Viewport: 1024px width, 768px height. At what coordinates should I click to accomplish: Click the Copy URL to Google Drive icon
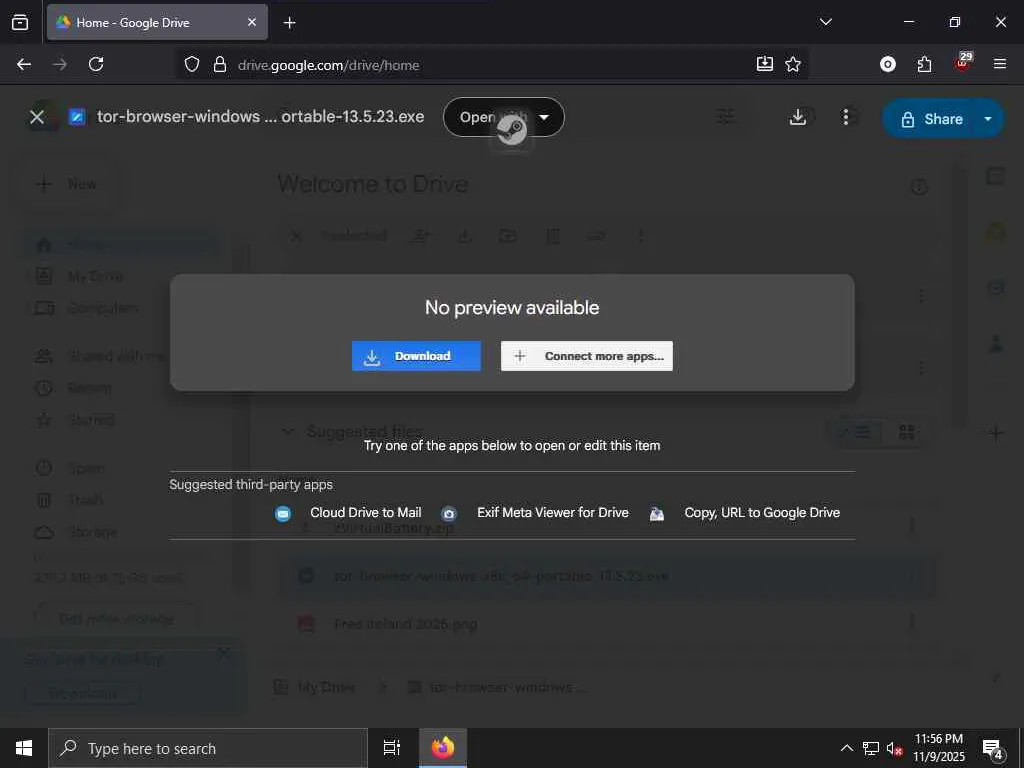tap(657, 514)
